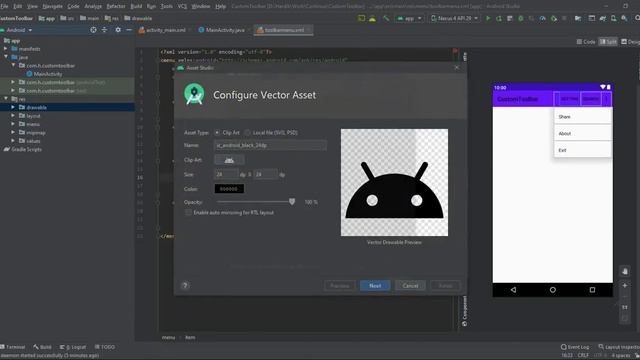Screen dimensions: 640x360
Task: Switch editor to Code view
Action: tap(586, 42)
